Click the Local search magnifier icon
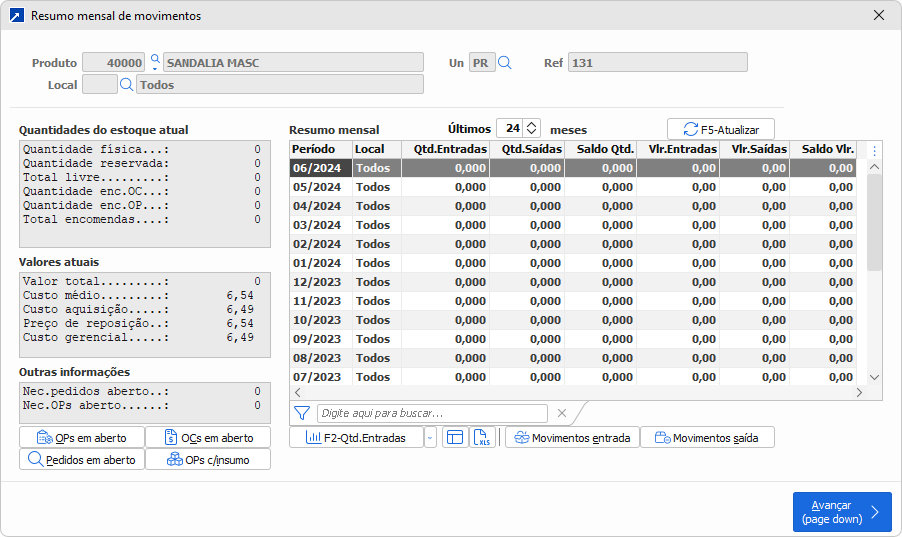The image size is (902, 537). click(127, 85)
